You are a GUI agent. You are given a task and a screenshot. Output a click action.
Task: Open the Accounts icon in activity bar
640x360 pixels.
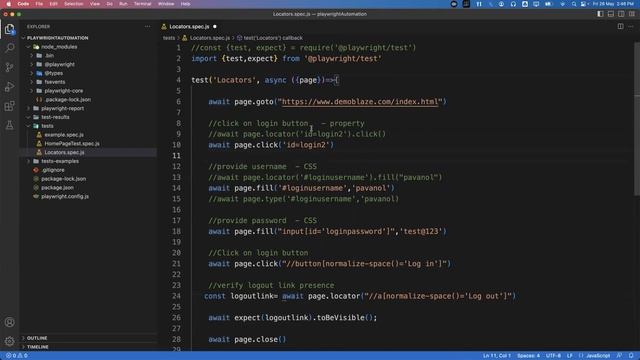[9, 322]
